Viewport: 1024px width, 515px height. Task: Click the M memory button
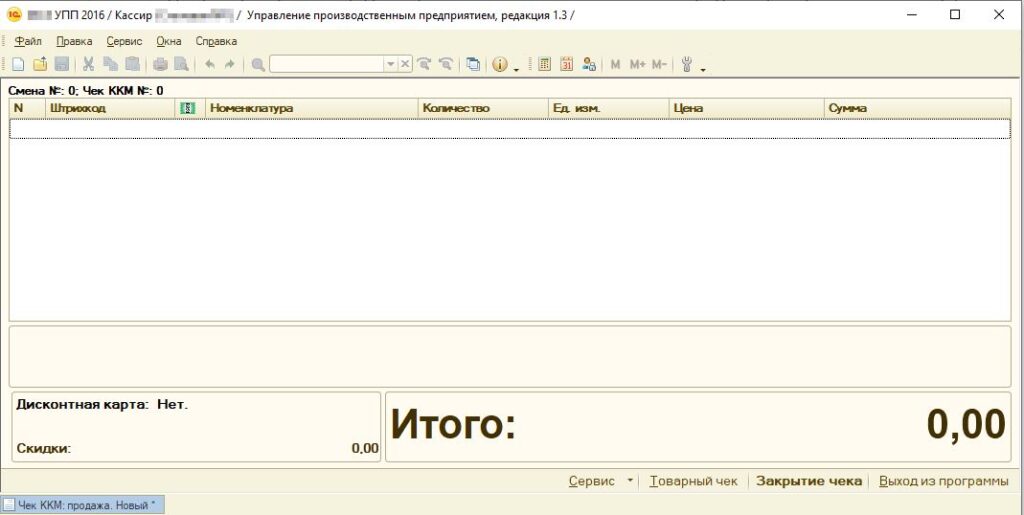coord(615,64)
